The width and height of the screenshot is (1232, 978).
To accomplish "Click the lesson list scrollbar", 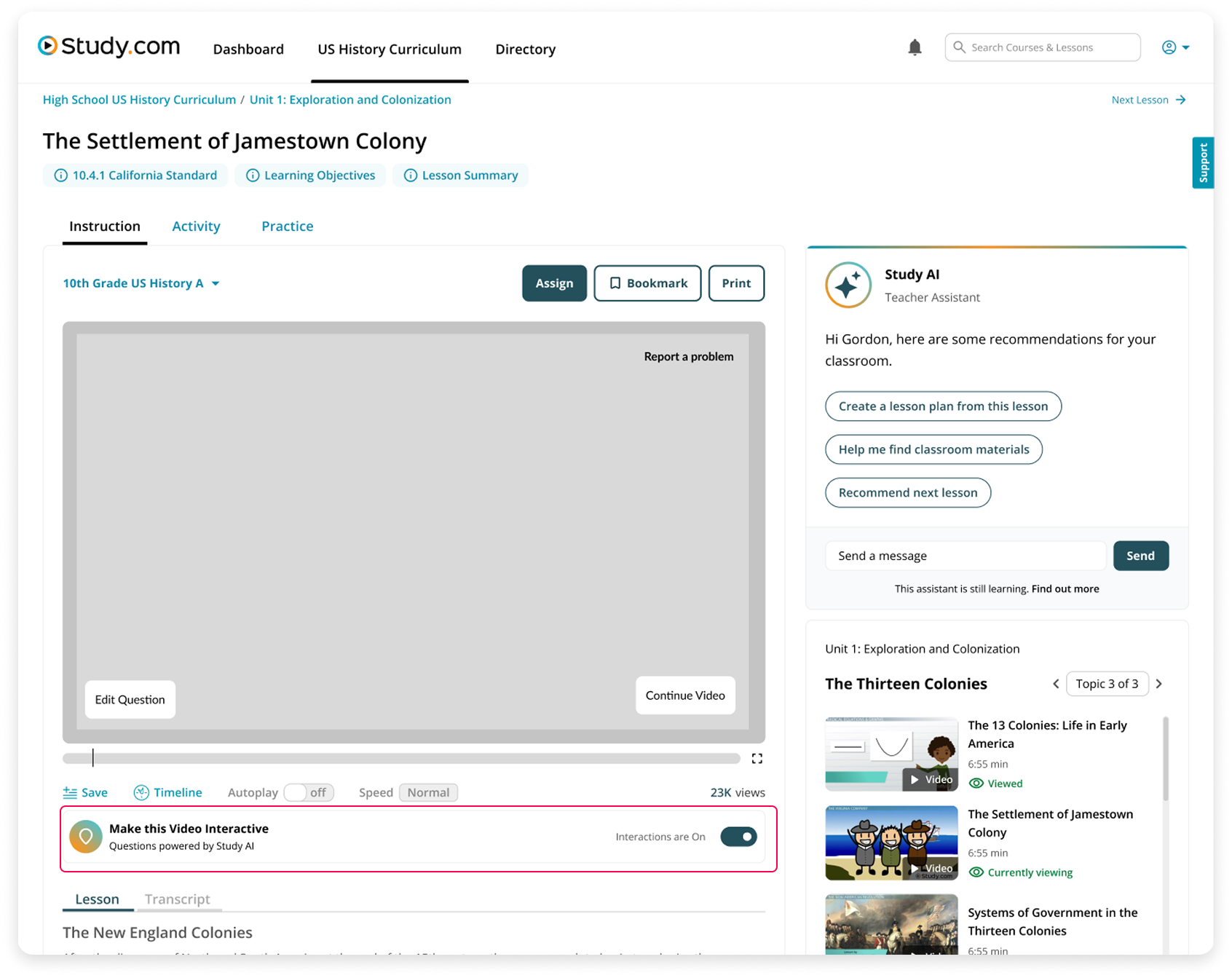I will pos(1165,759).
